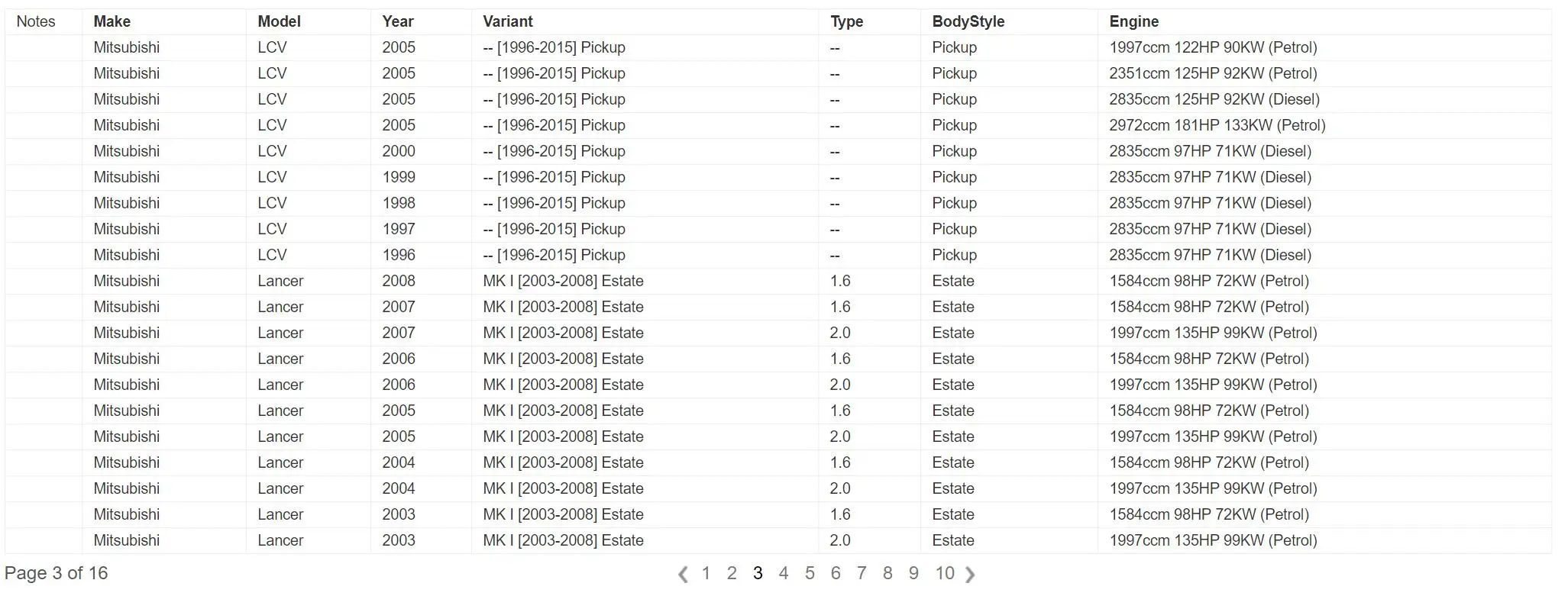The width and height of the screenshot is (1568, 596).
Task: Jump to page 6 of results
Action: pyautogui.click(x=836, y=573)
